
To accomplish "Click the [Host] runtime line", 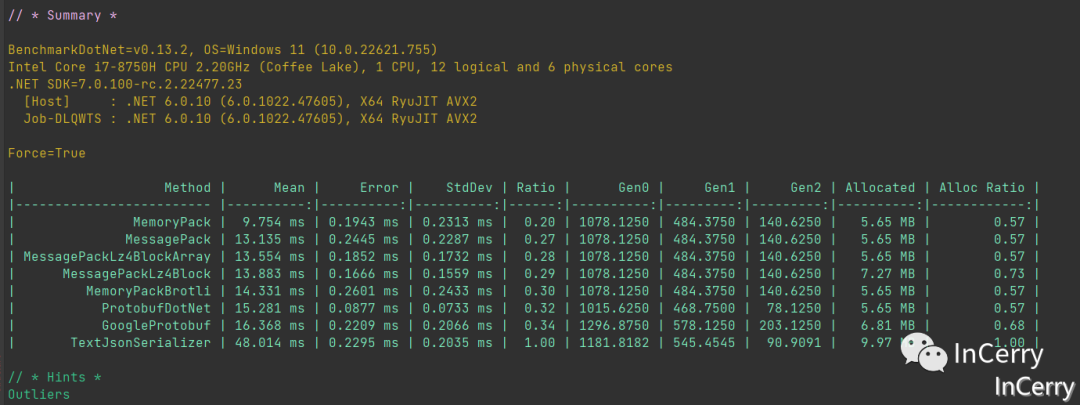I will tap(250, 102).
